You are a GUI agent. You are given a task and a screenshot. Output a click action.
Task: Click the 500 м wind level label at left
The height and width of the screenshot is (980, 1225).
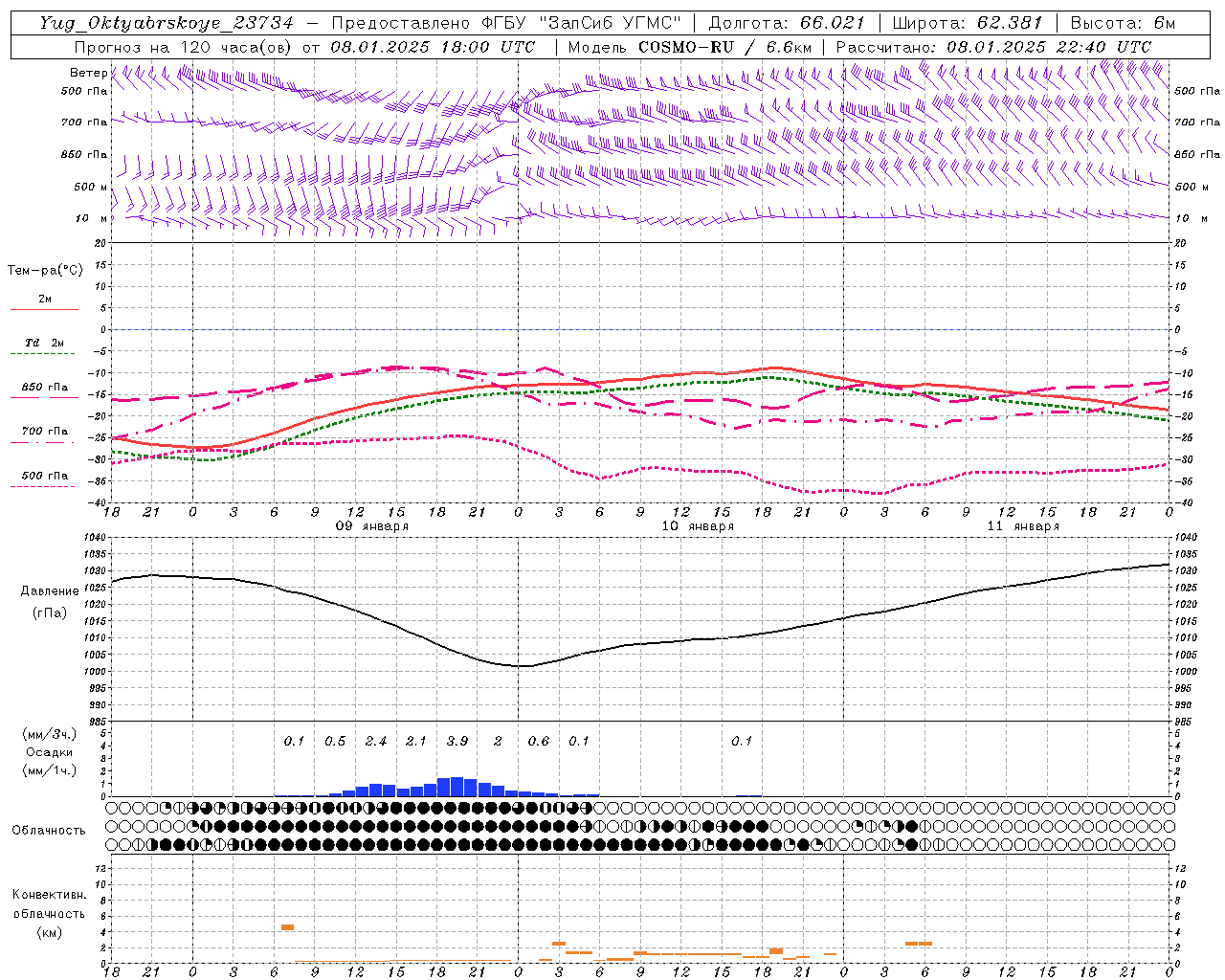[91, 187]
